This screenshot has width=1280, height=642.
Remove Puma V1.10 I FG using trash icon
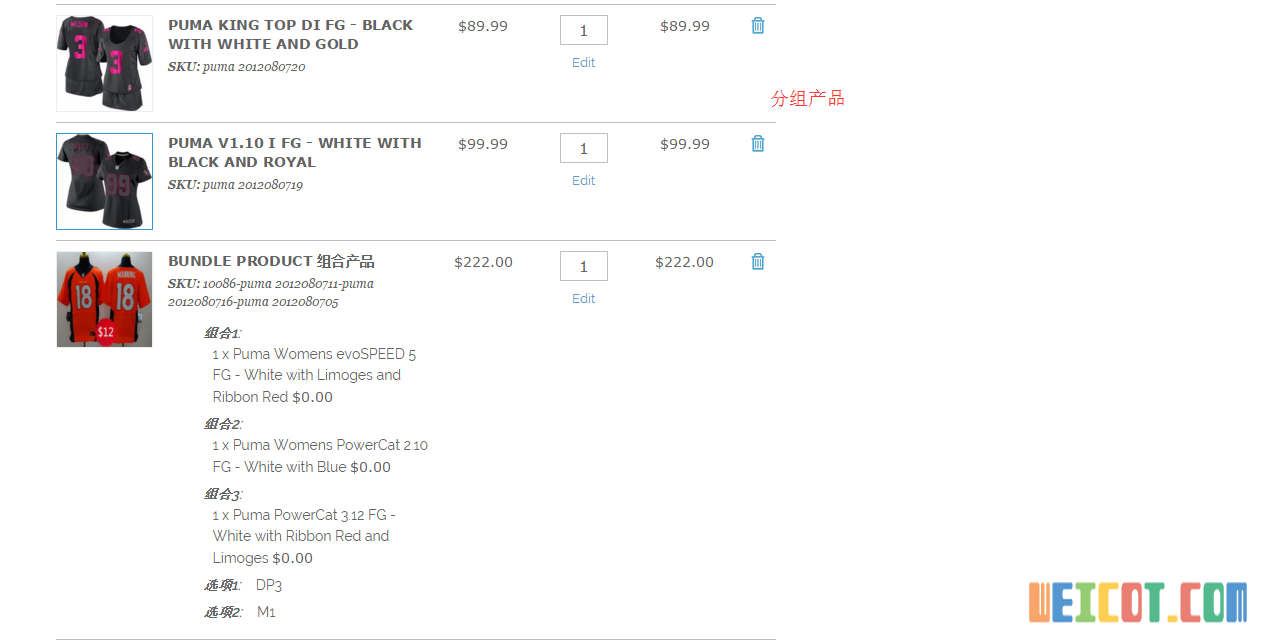(758, 144)
